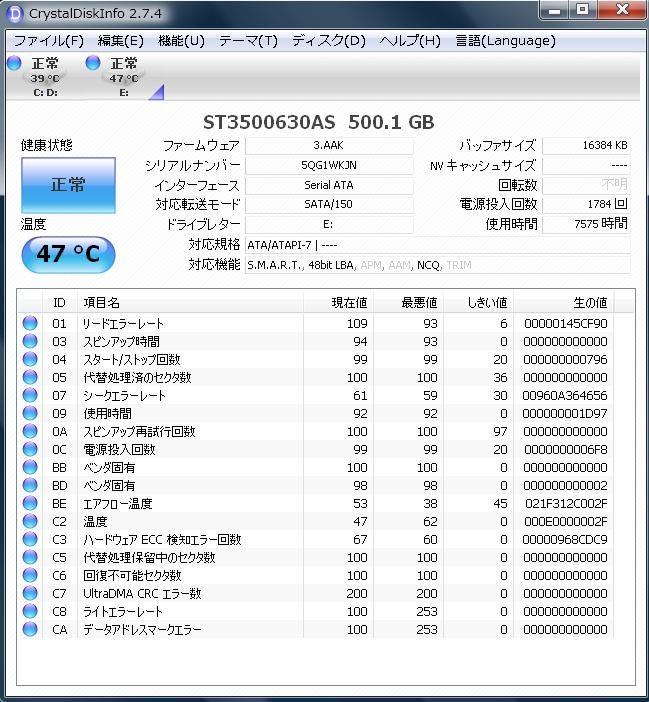Select the C: D: disk at 39 °C

pyautogui.click(x=45, y=77)
